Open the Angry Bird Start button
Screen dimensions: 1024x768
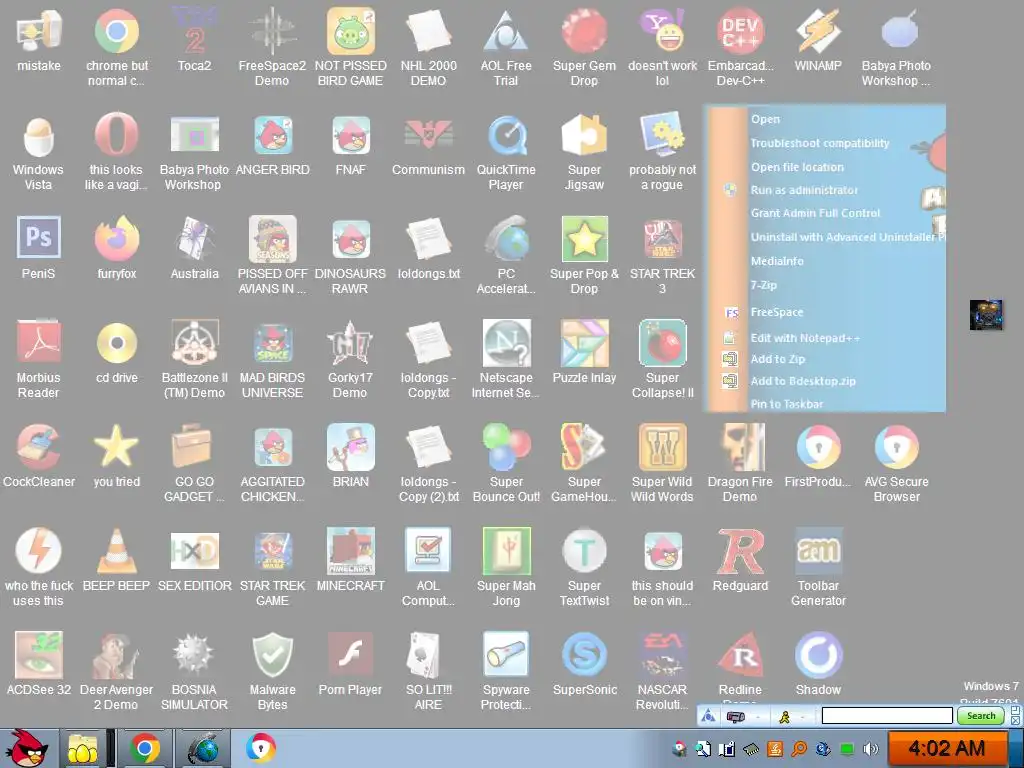coord(28,748)
